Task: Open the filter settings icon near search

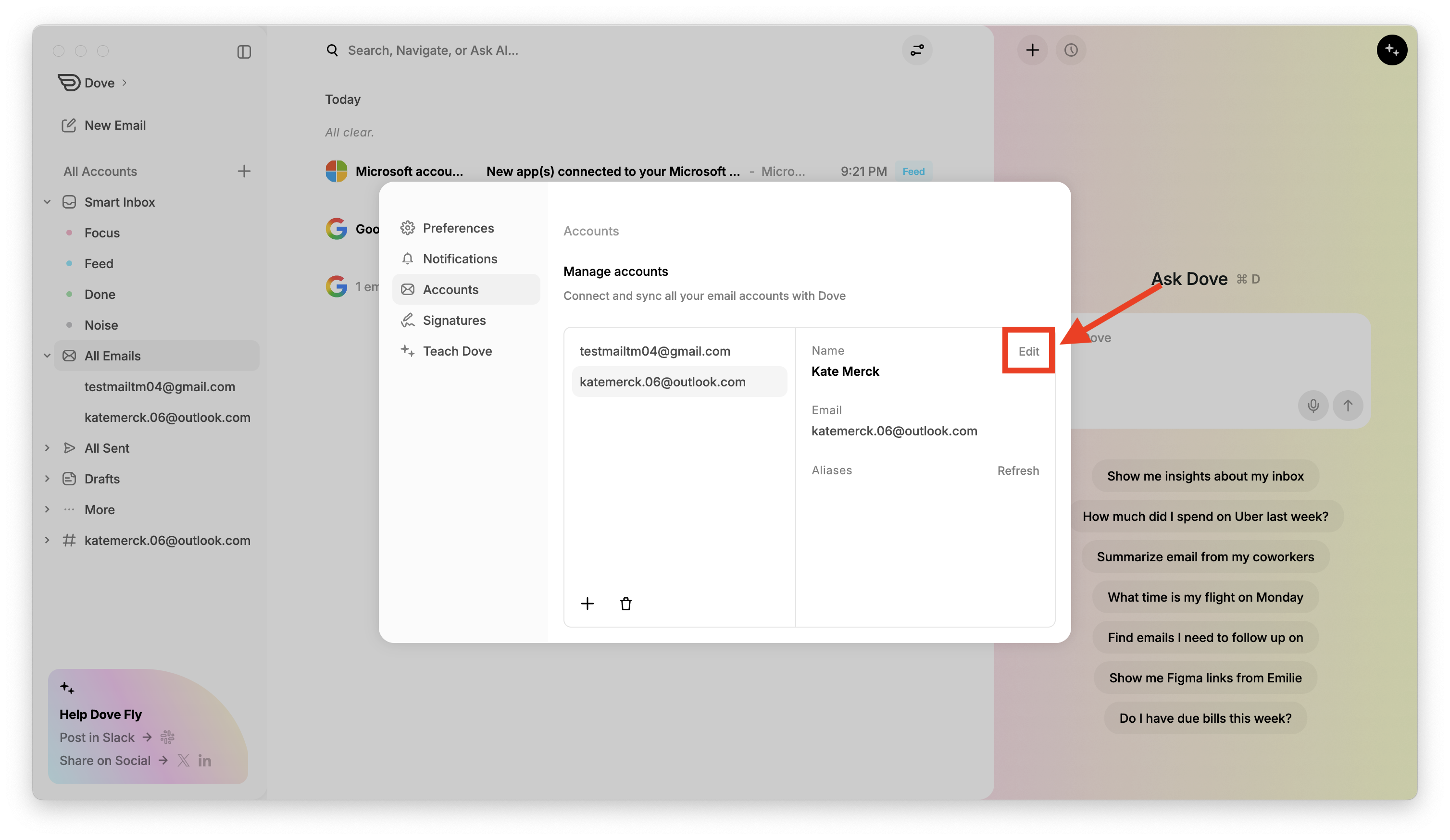Action: [917, 50]
